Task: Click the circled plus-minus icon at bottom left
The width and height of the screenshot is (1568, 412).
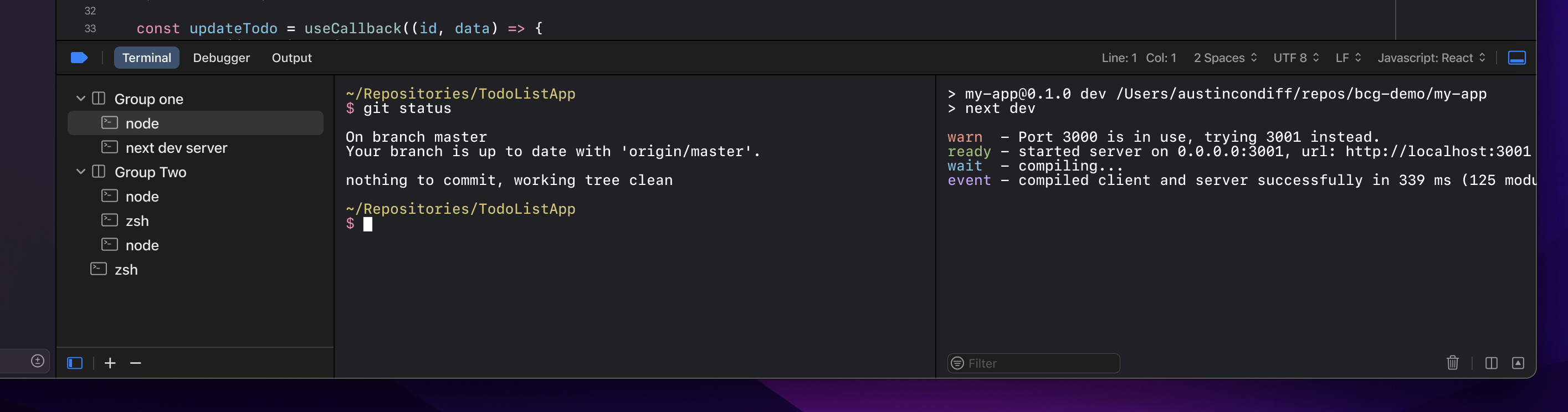Action: [37, 360]
